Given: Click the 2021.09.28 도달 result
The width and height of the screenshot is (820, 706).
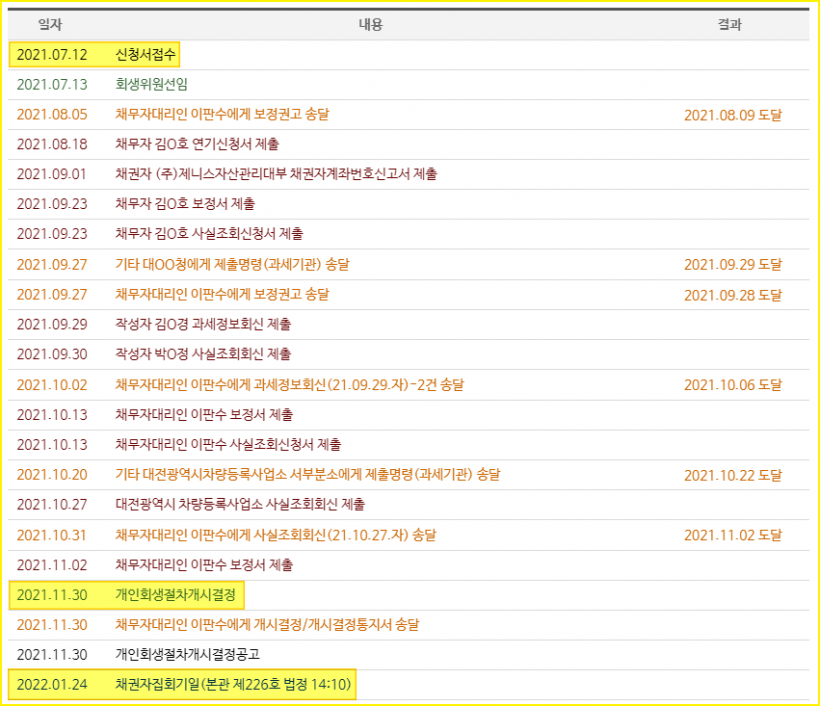Looking at the screenshot, I should click(x=733, y=295).
